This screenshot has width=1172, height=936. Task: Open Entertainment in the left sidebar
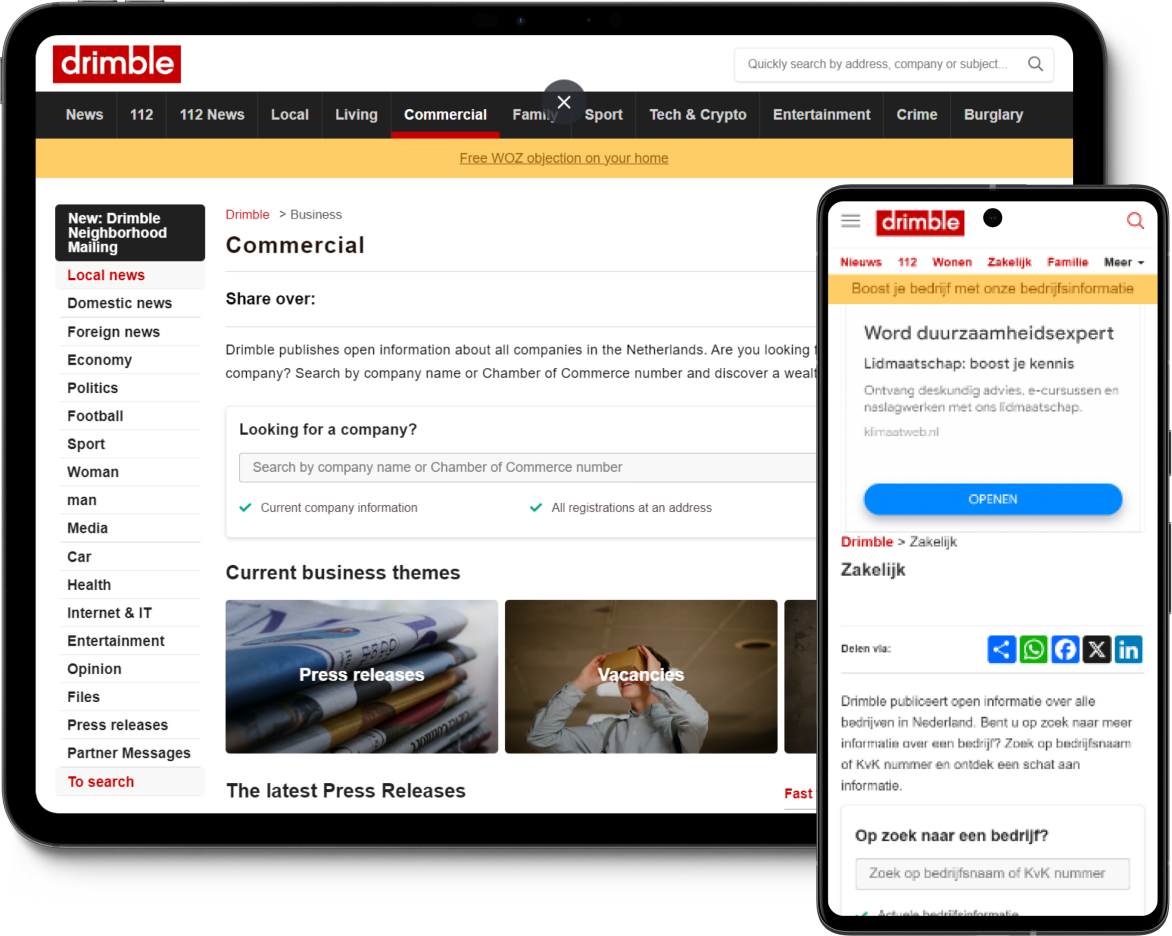click(130, 641)
